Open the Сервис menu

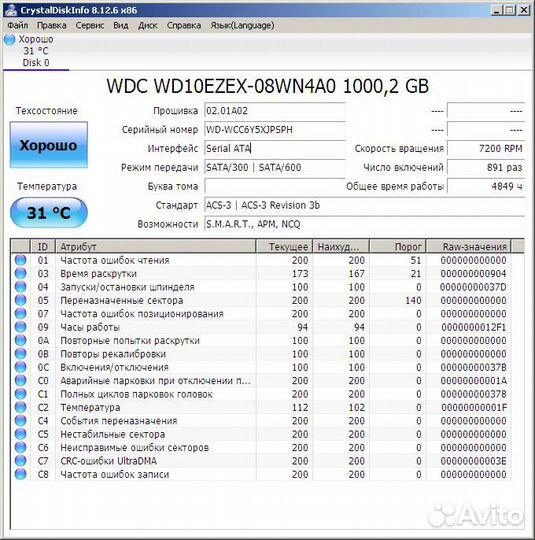pos(90,25)
